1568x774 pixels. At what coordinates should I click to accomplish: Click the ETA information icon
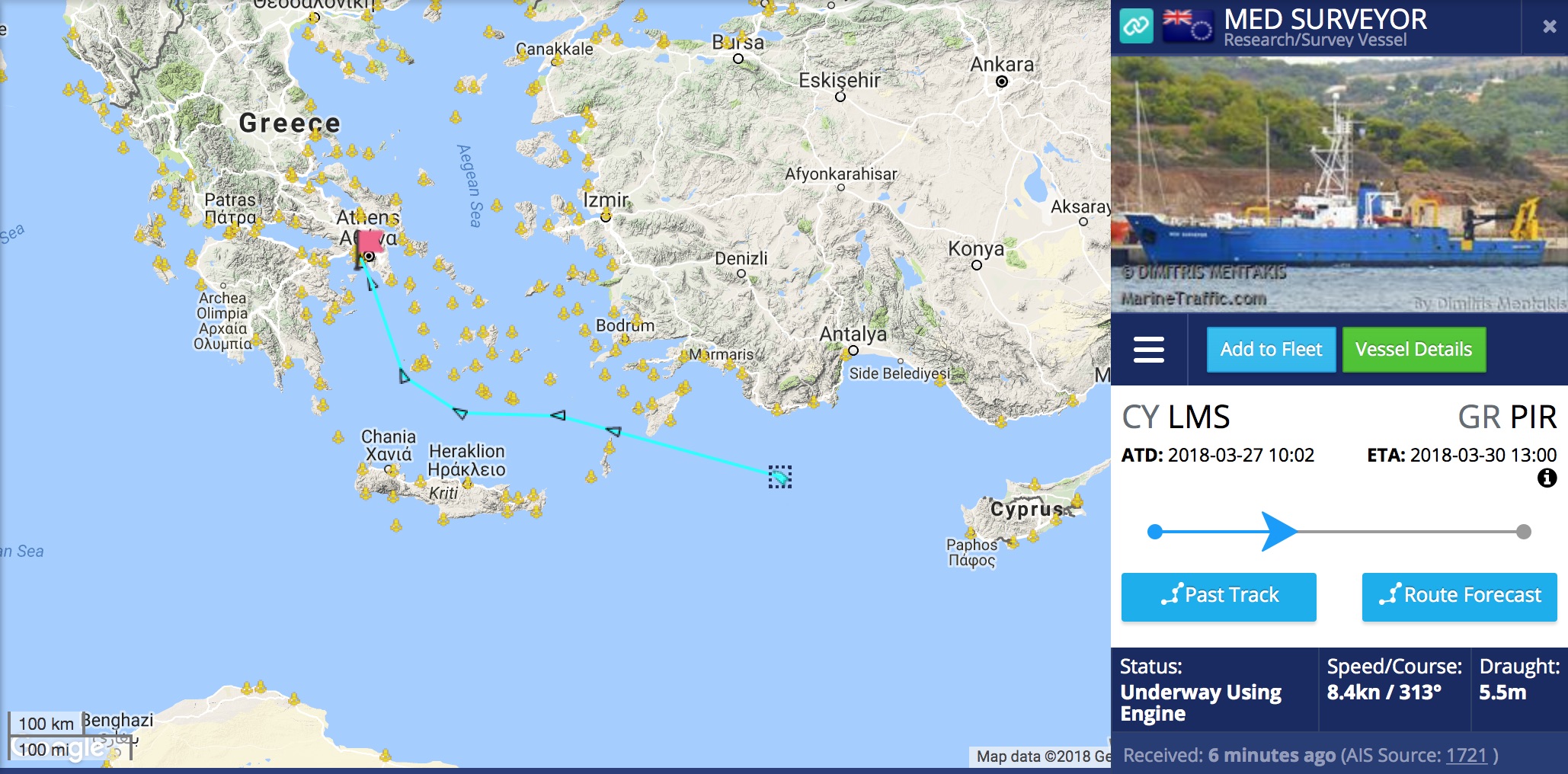click(1547, 478)
